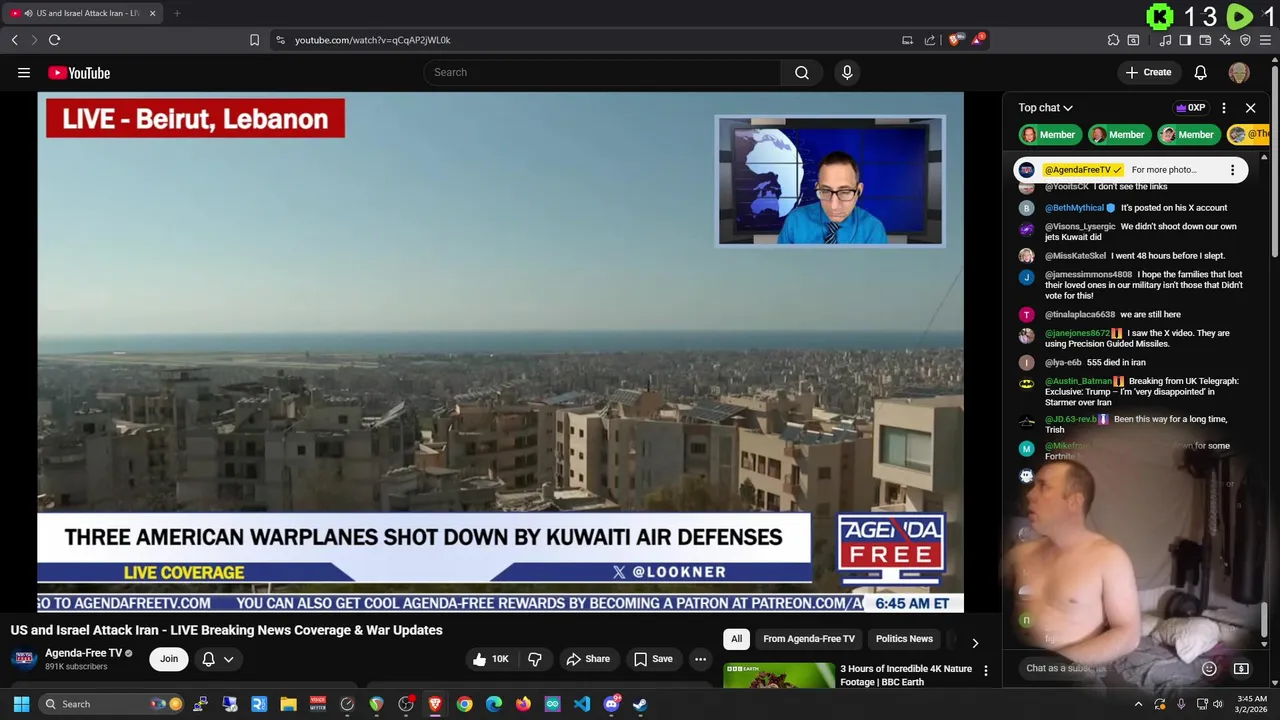Open the browser main menu
Viewport: 1280px width, 720px height.
pyautogui.click(x=1265, y=40)
